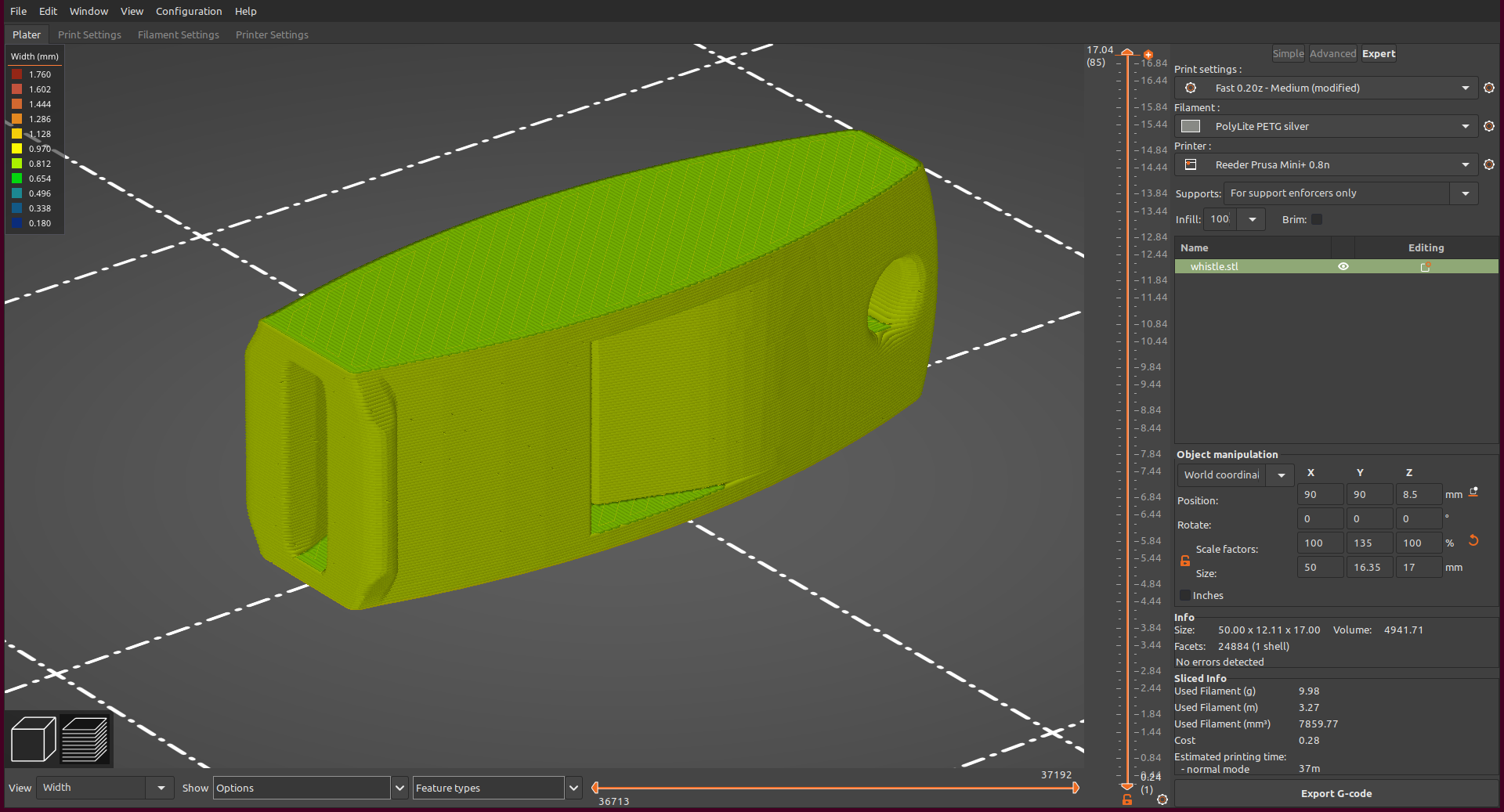
Task: Click the editing icon for whistle.stl
Action: pyautogui.click(x=1426, y=267)
